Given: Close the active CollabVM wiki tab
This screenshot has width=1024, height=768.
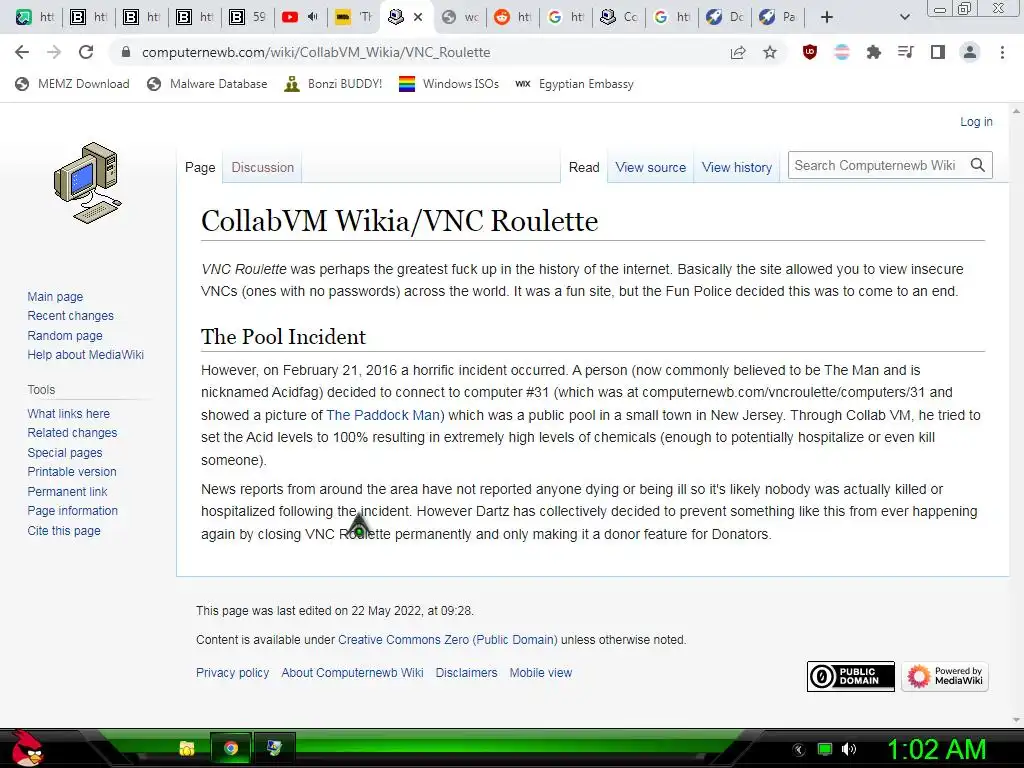Looking at the screenshot, I should [x=418, y=17].
